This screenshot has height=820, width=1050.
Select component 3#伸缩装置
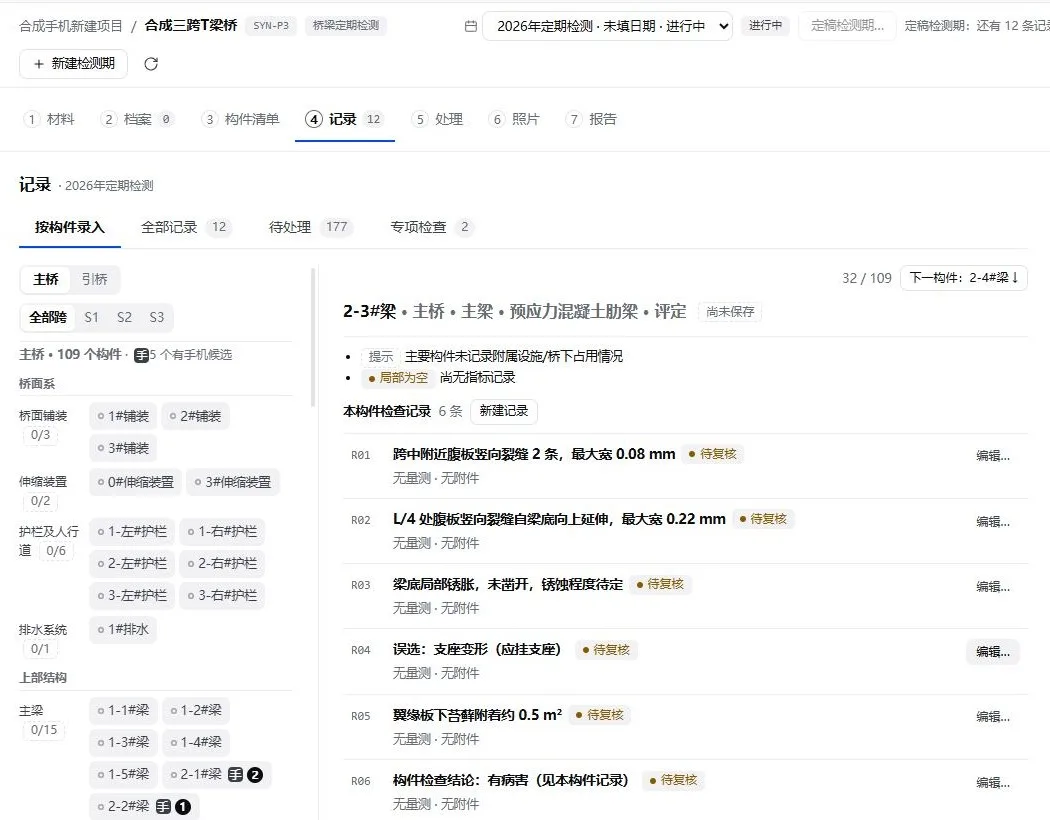point(233,482)
